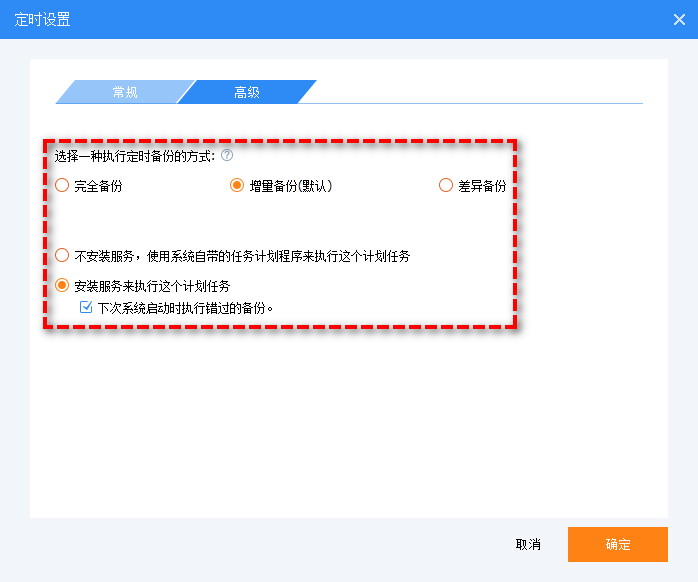
Task: Select the 不安装服务 task scheduler radio button
Action: (62, 255)
